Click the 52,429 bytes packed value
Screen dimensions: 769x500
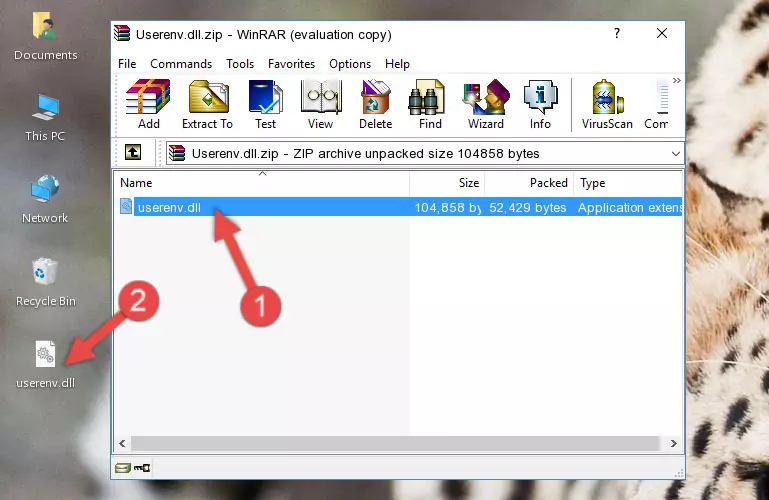point(528,208)
